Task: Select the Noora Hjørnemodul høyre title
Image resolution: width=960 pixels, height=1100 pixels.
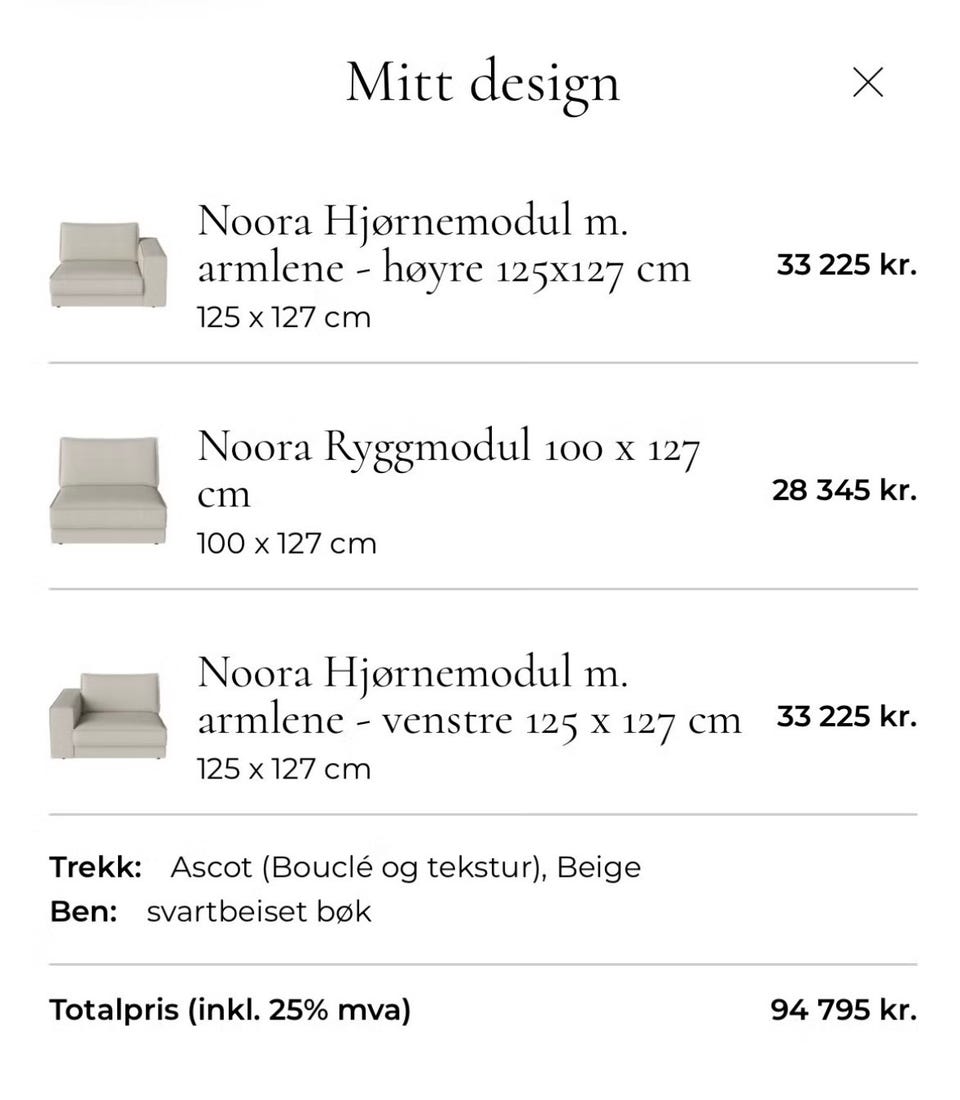Action: coord(444,244)
